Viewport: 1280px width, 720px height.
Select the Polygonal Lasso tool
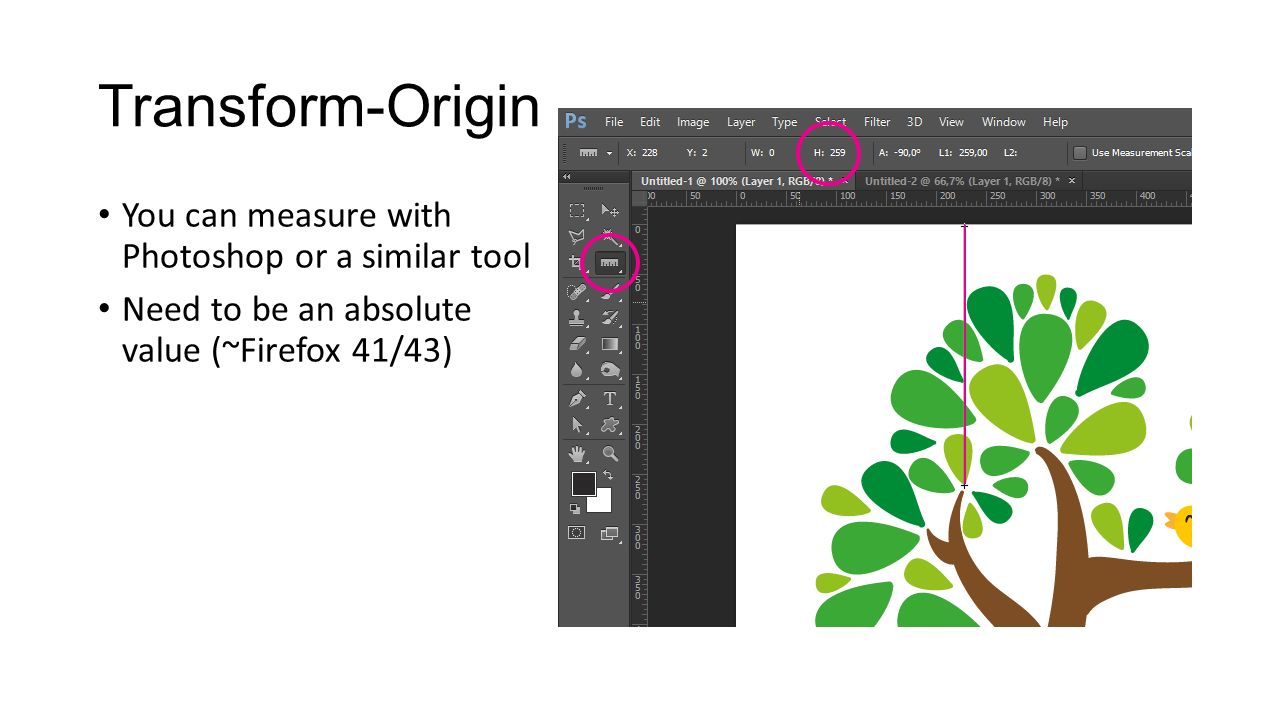point(577,237)
